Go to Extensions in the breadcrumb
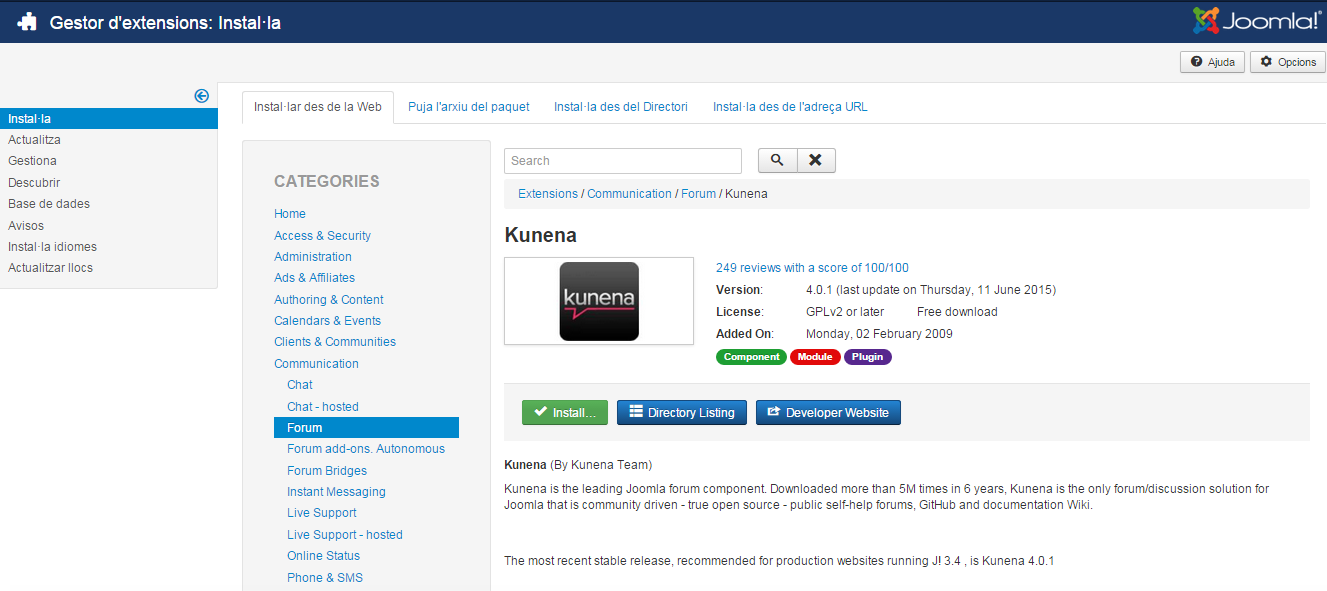 click(547, 194)
